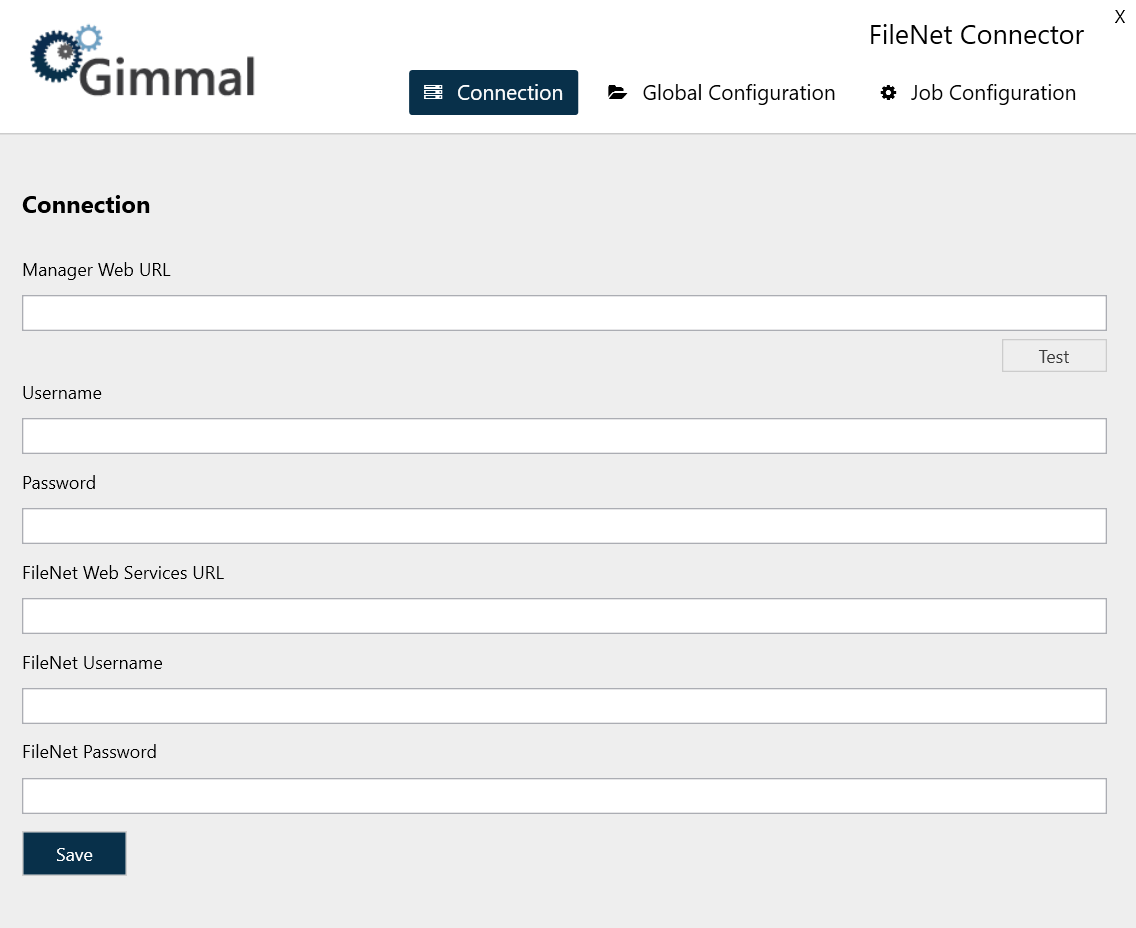Screen dimensions: 1136x928
Task: Save the connection settings
Action: click(x=74, y=853)
